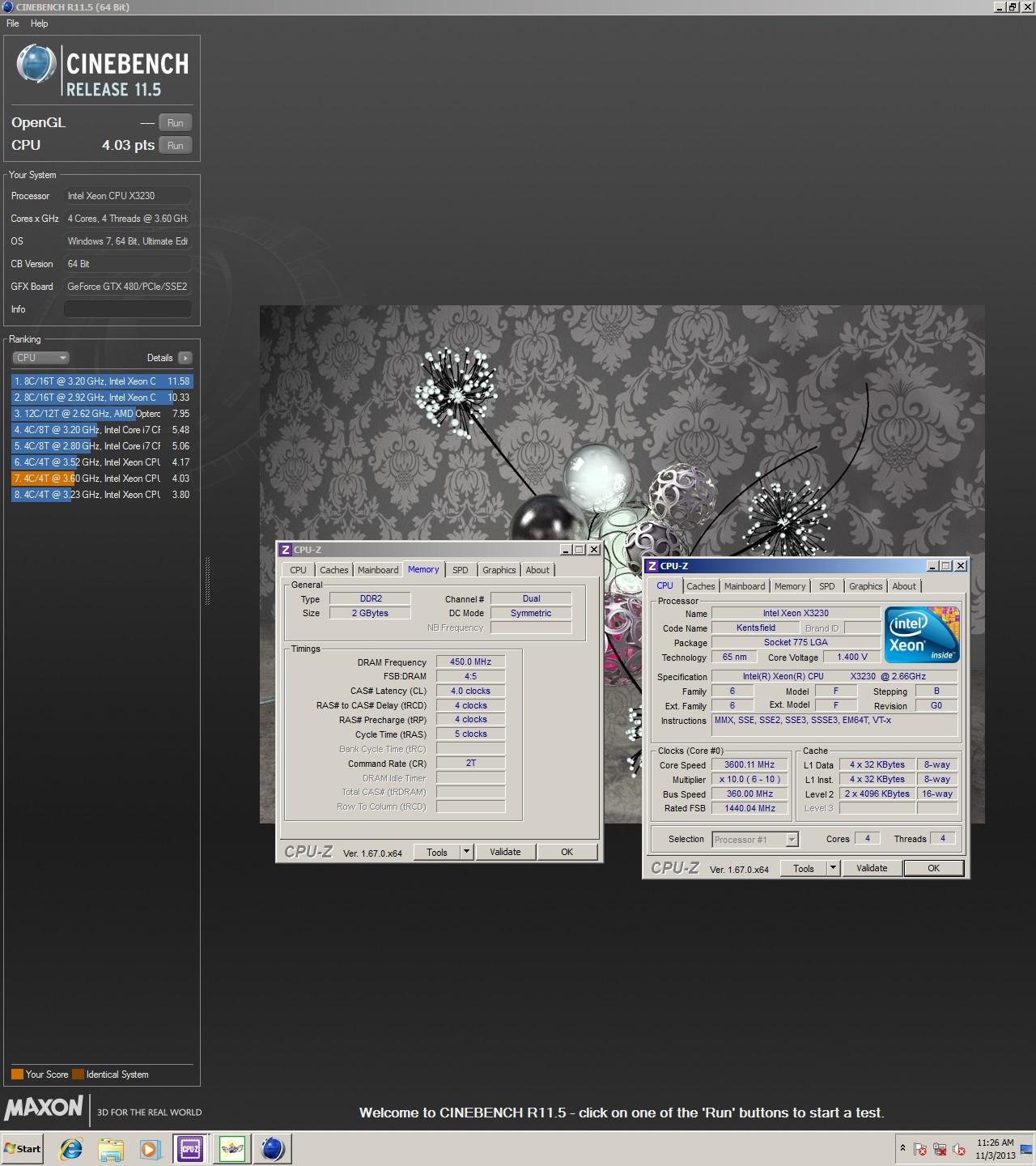This screenshot has height=1166, width=1036.
Task: Open CPU tab in Memory CPU-Z window
Action: (x=299, y=570)
